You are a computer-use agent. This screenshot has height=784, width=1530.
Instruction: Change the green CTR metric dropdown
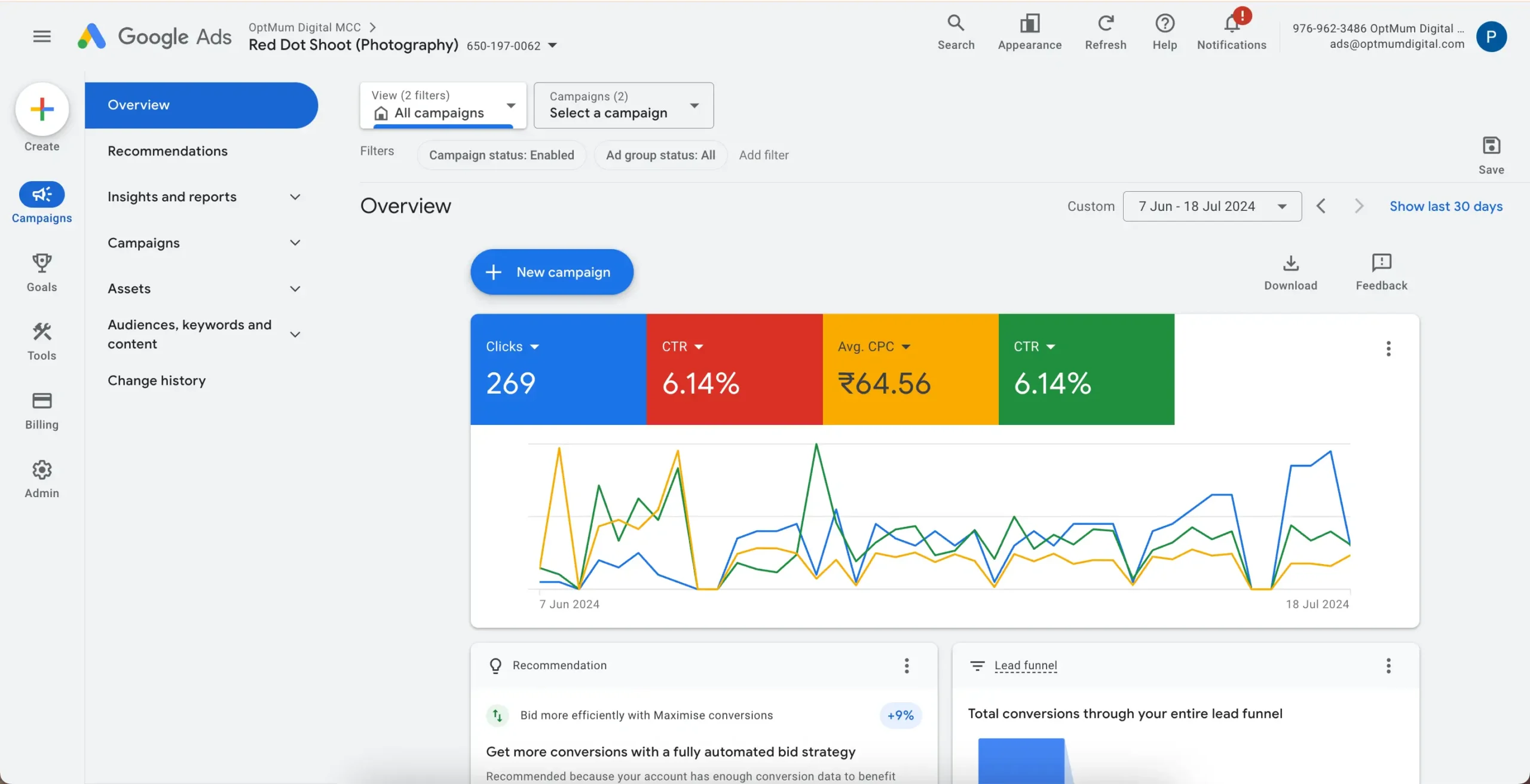(1034, 347)
